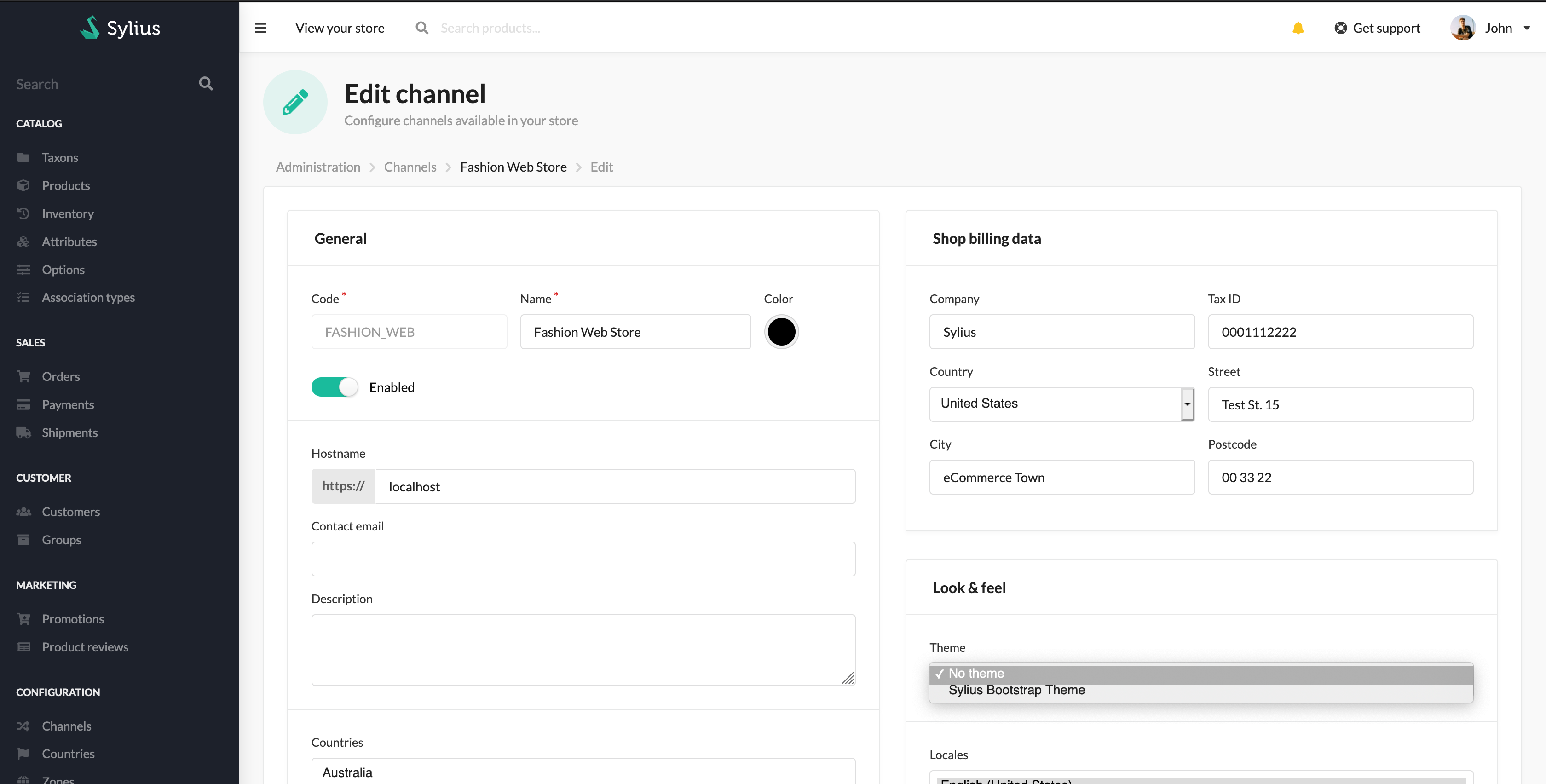1546x784 pixels.
Task: Click the top bar product search magnifier icon
Action: click(x=422, y=28)
